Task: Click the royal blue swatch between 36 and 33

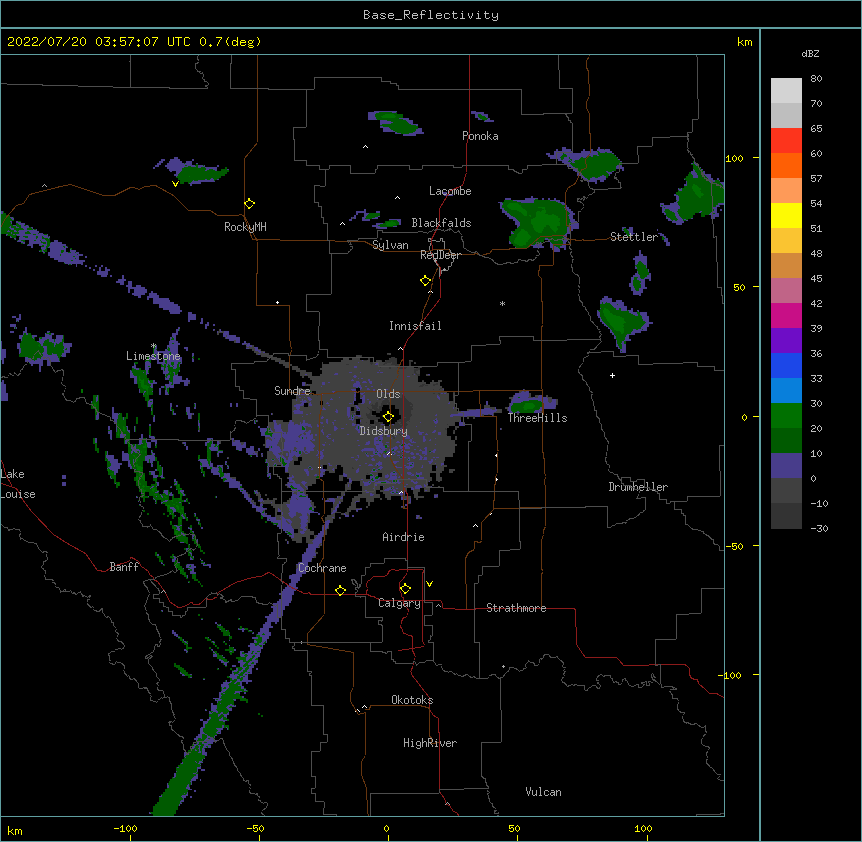Action: pyautogui.click(x=786, y=365)
